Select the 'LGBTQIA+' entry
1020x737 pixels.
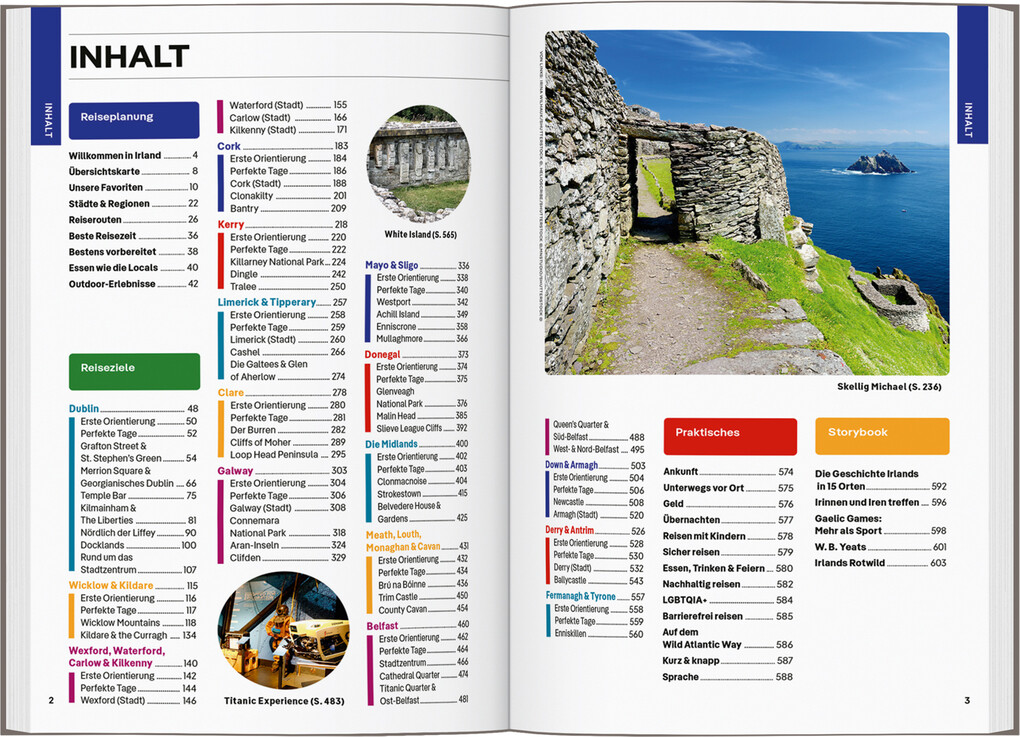pyautogui.click(x=728, y=600)
